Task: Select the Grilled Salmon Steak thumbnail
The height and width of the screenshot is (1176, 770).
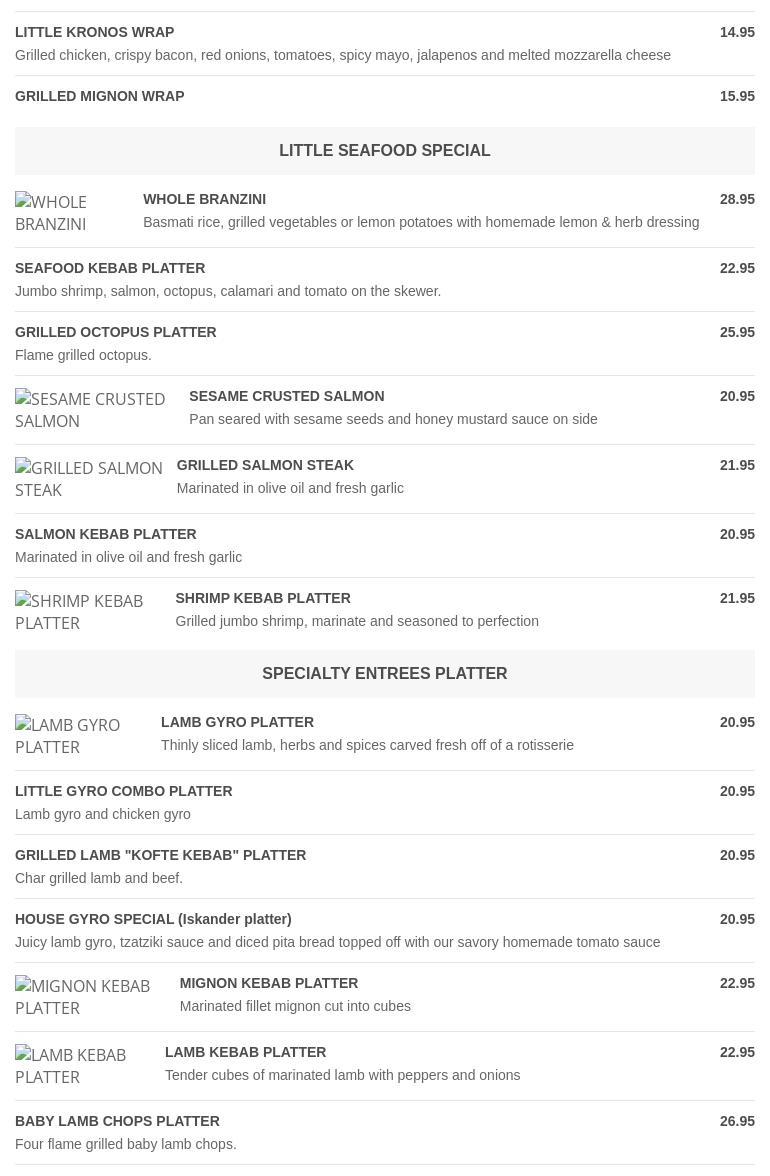Action: tap(89, 479)
